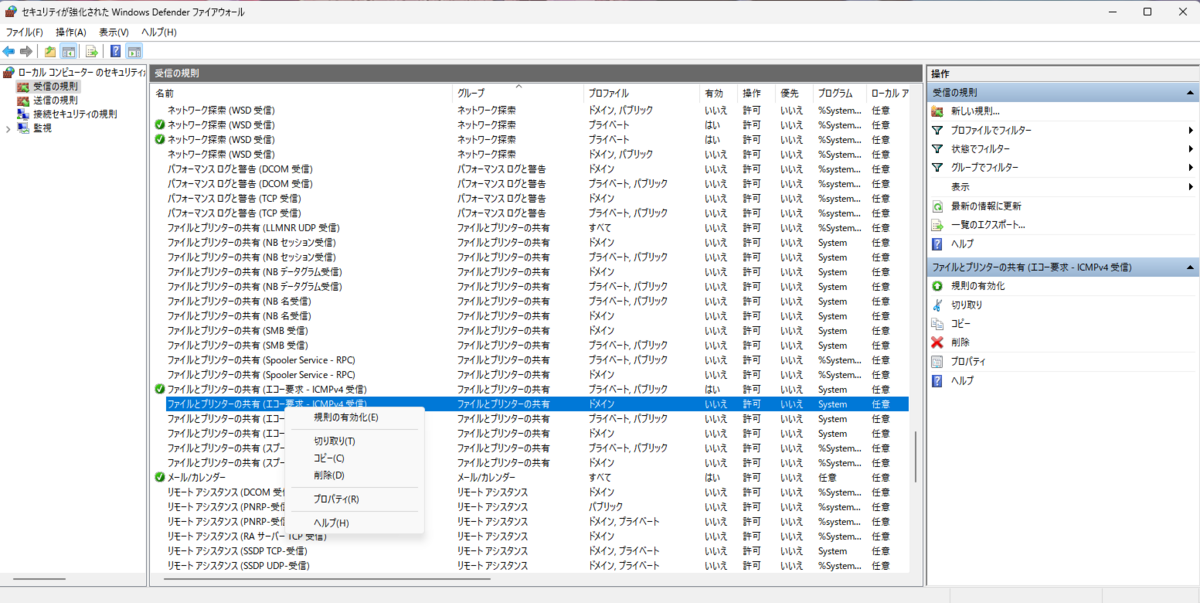Click green check icon of メール/カレンダー rule
The image size is (1200, 603).
point(160,477)
